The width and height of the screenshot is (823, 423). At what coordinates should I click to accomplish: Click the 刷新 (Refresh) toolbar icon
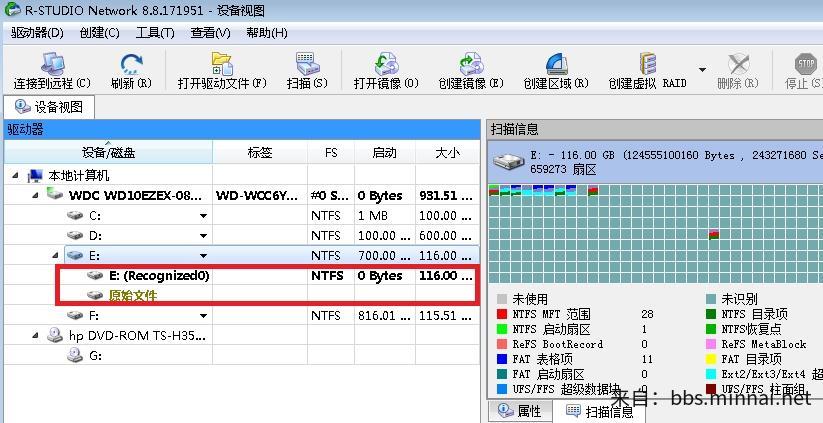click(131, 64)
